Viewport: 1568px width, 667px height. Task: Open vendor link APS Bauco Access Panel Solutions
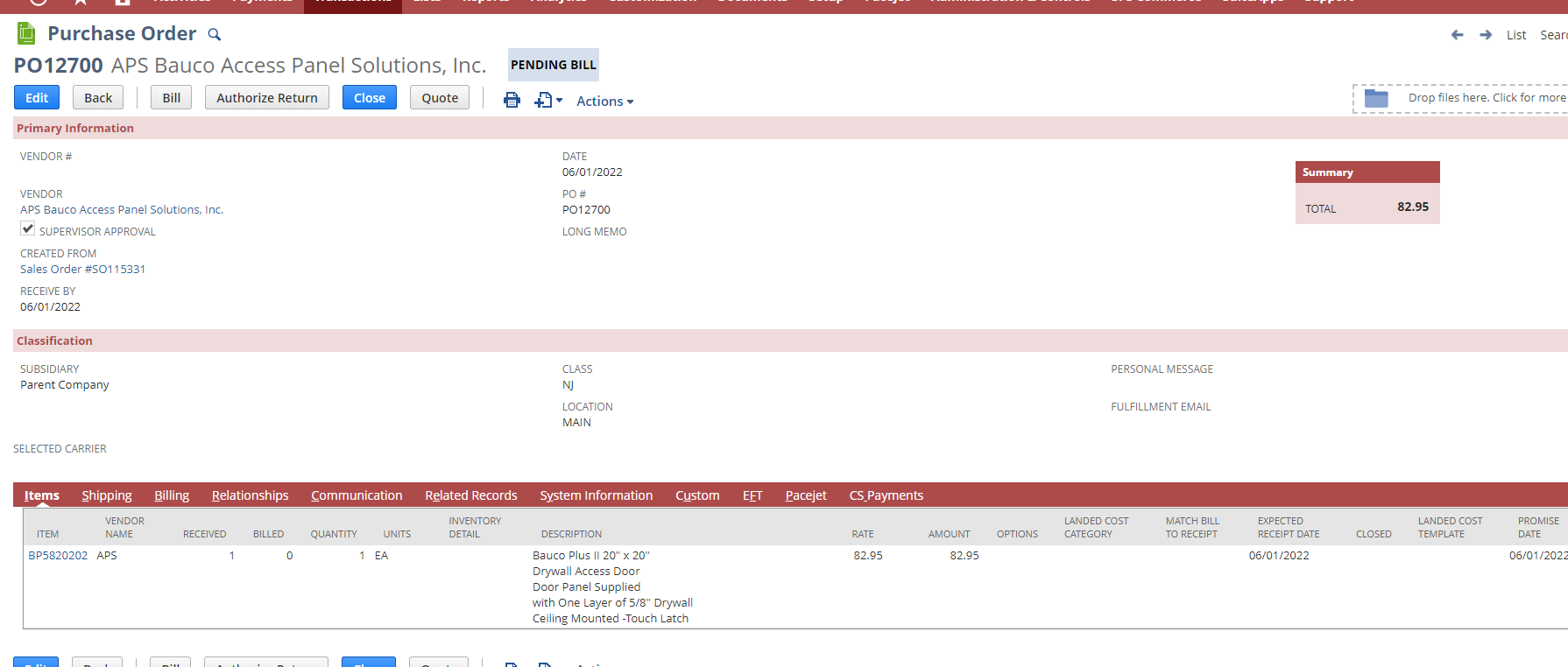point(122,210)
